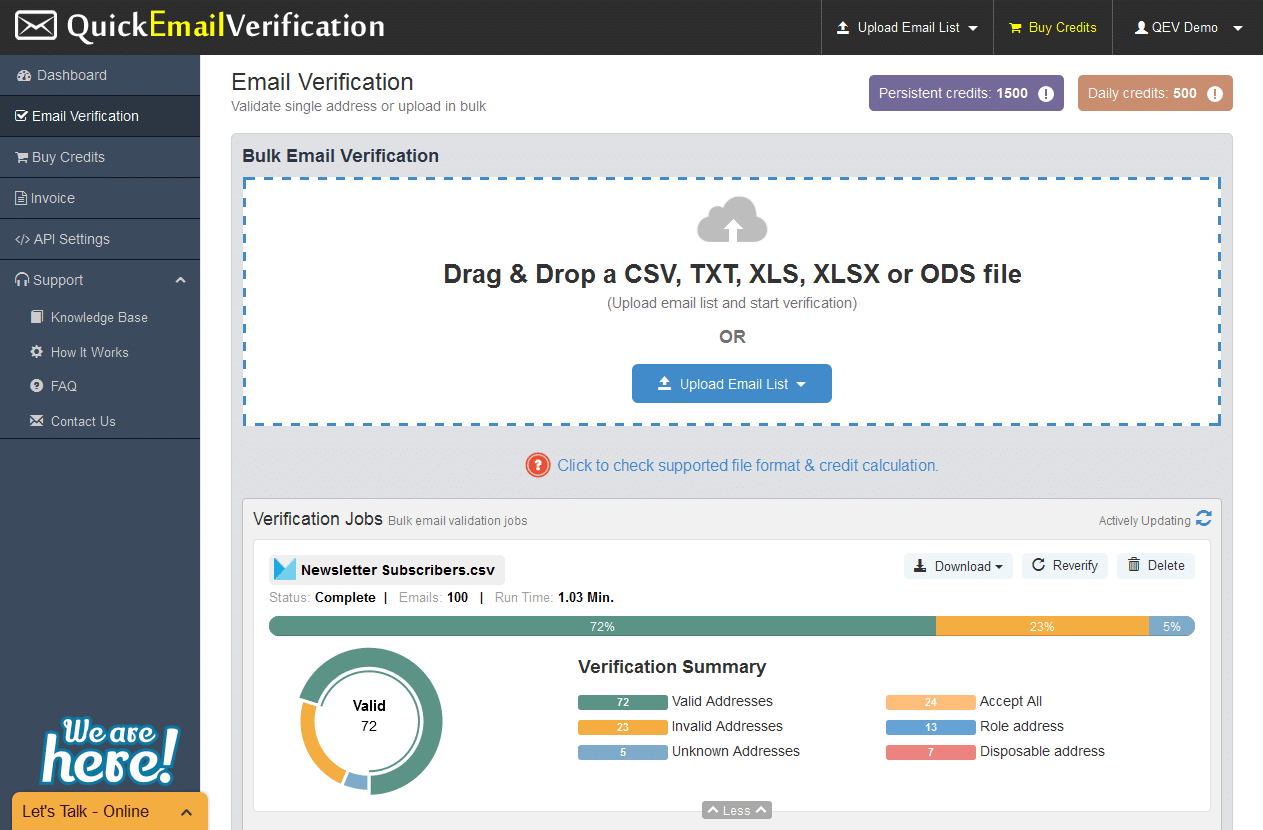Click the Daily credits 500 badge
The image size is (1263, 830).
pos(1155,94)
